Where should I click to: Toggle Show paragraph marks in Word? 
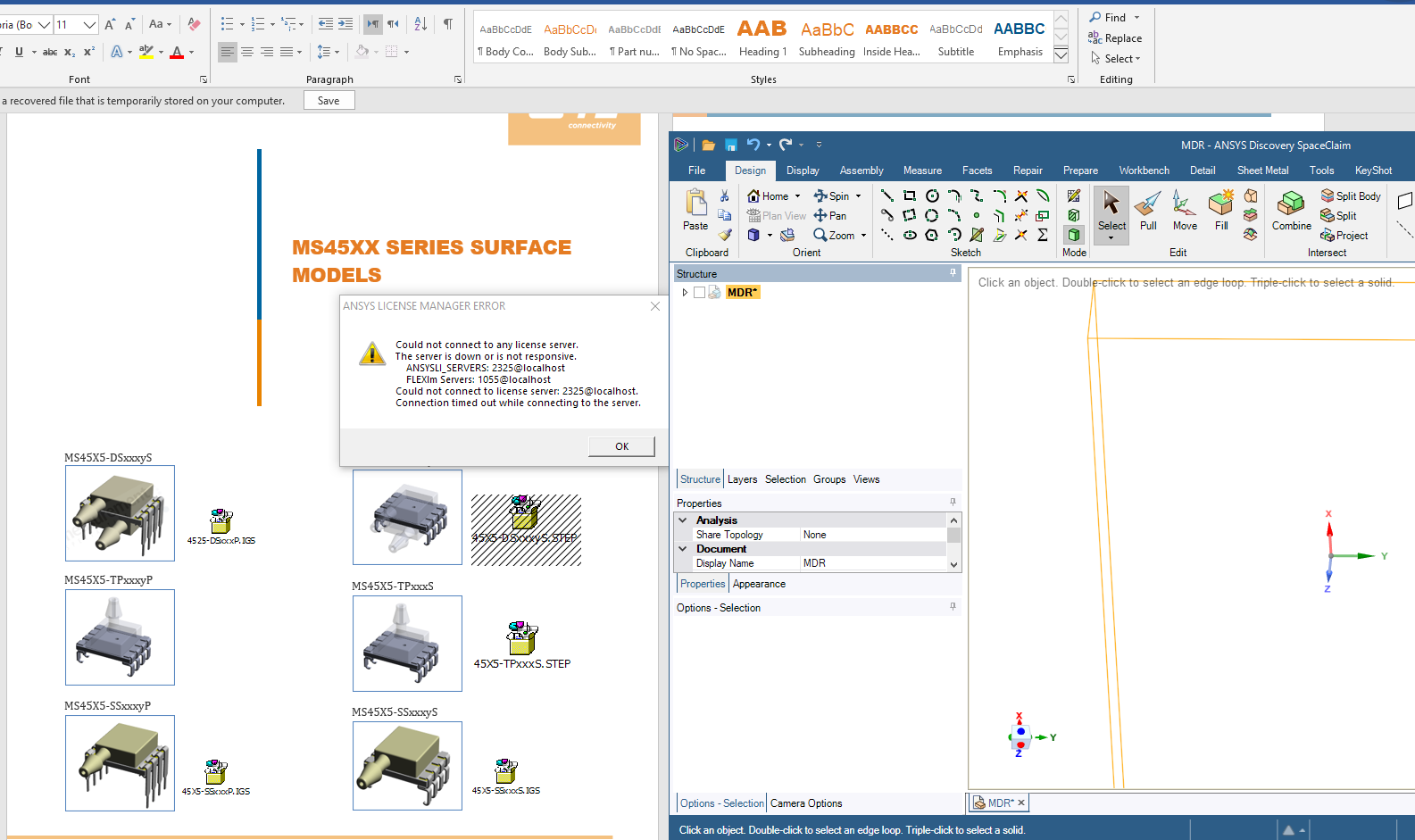(447, 24)
